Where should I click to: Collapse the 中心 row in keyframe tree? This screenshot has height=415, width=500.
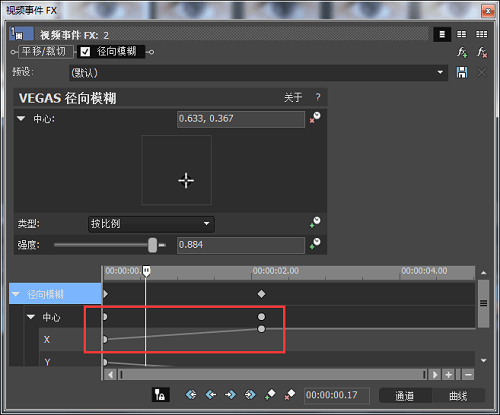(31, 317)
